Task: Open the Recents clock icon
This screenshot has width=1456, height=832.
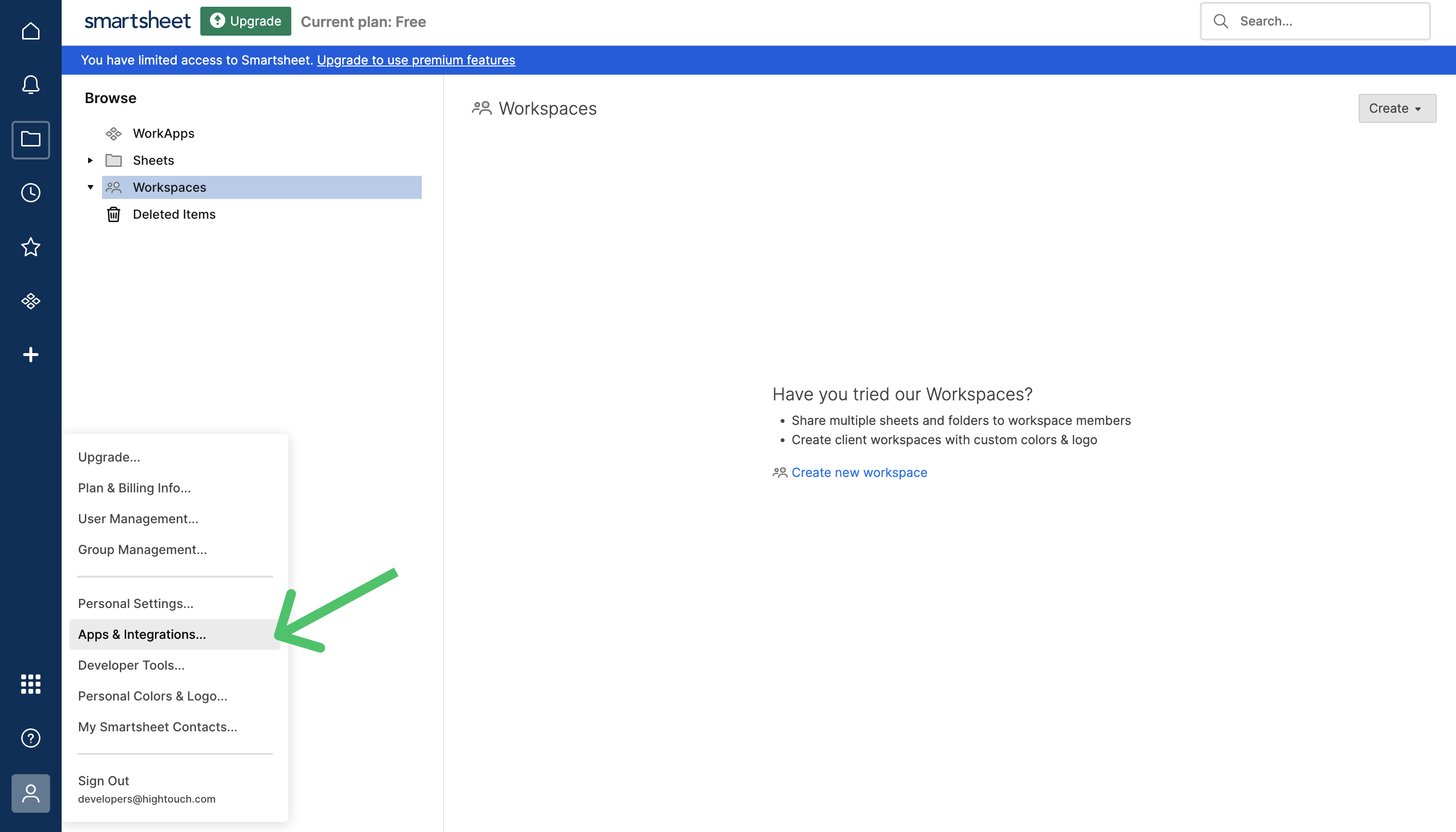Action: coord(30,193)
